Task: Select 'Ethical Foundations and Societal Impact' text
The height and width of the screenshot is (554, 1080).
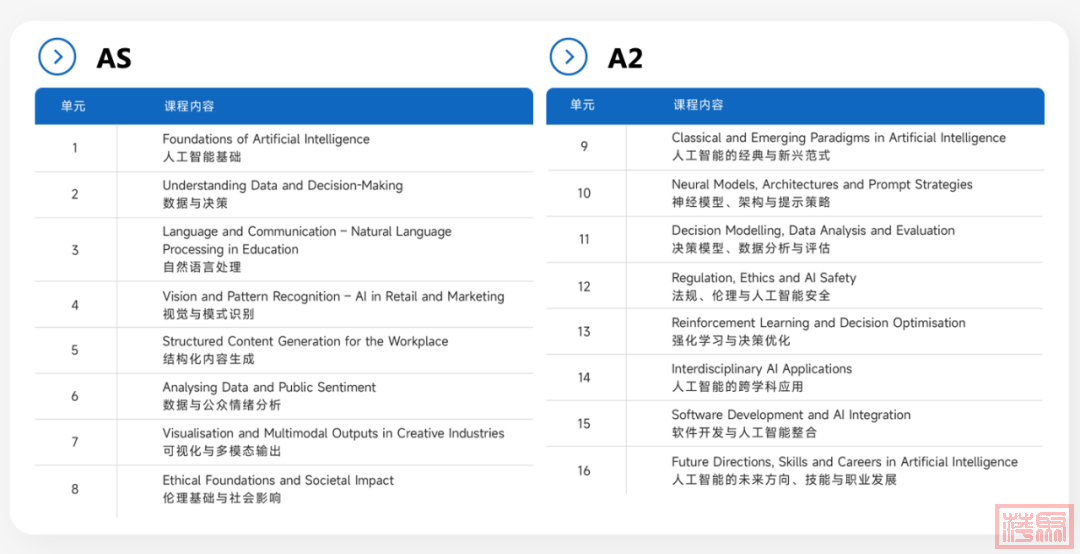Action: coord(278,480)
